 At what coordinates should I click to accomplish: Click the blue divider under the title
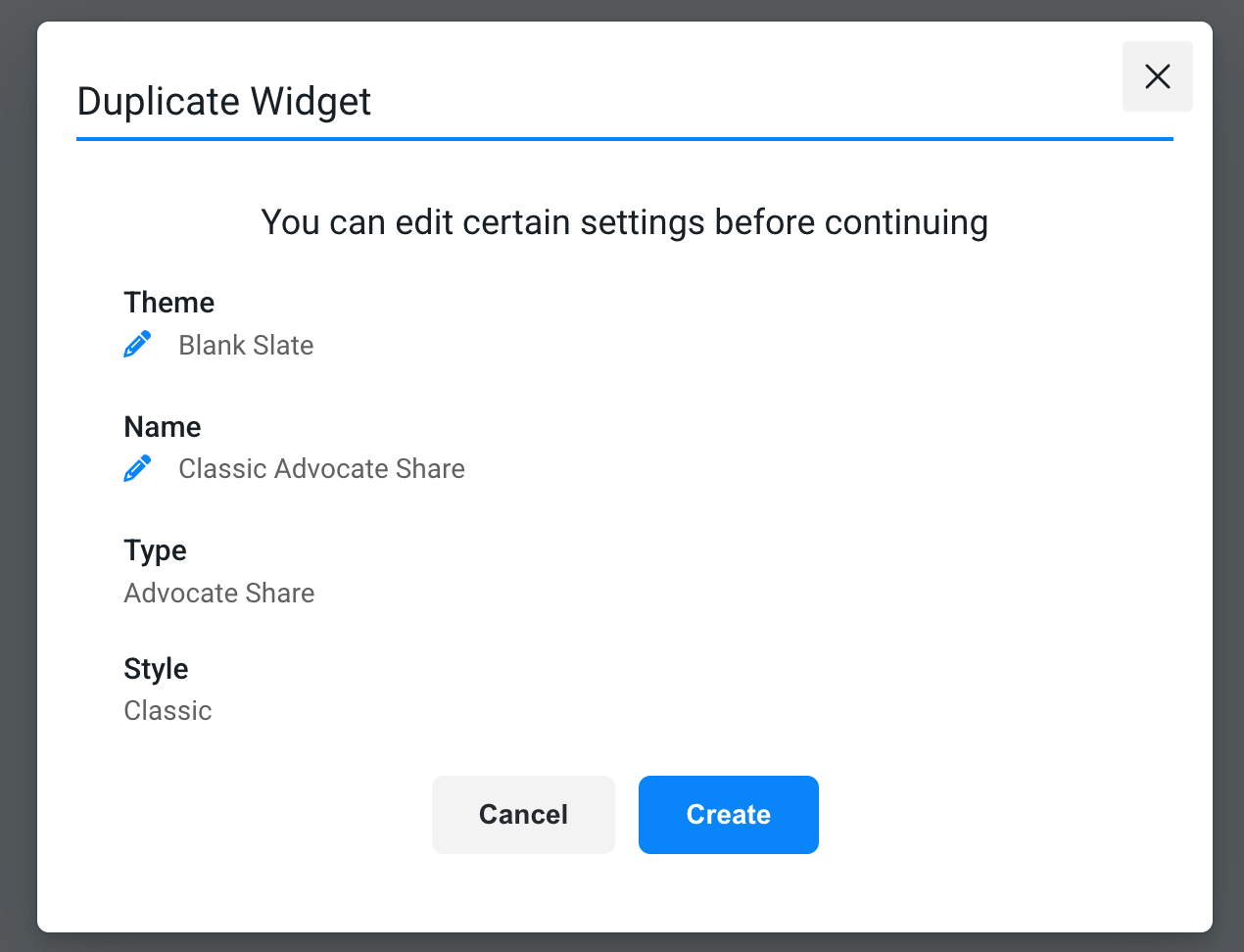tap(625, 139)
